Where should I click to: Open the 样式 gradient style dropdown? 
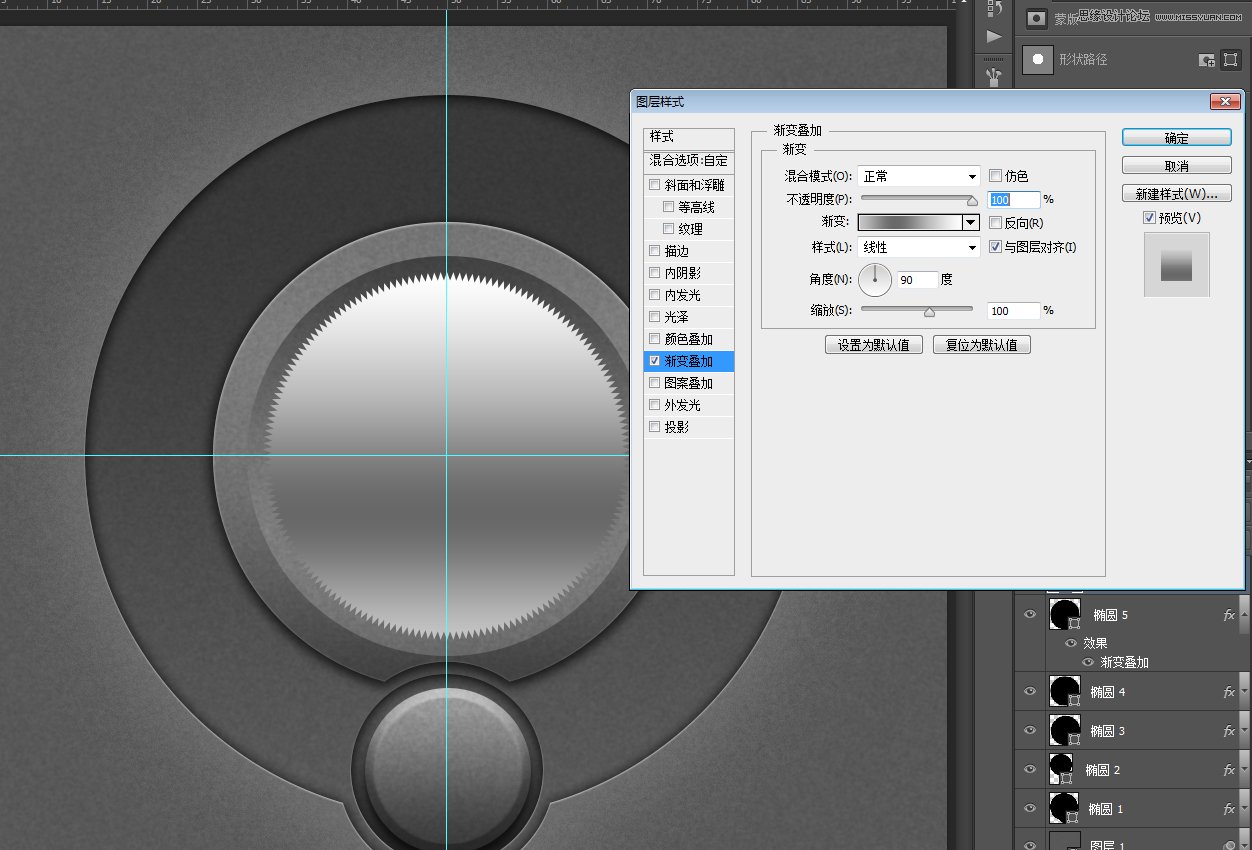[x=918, y=247]
